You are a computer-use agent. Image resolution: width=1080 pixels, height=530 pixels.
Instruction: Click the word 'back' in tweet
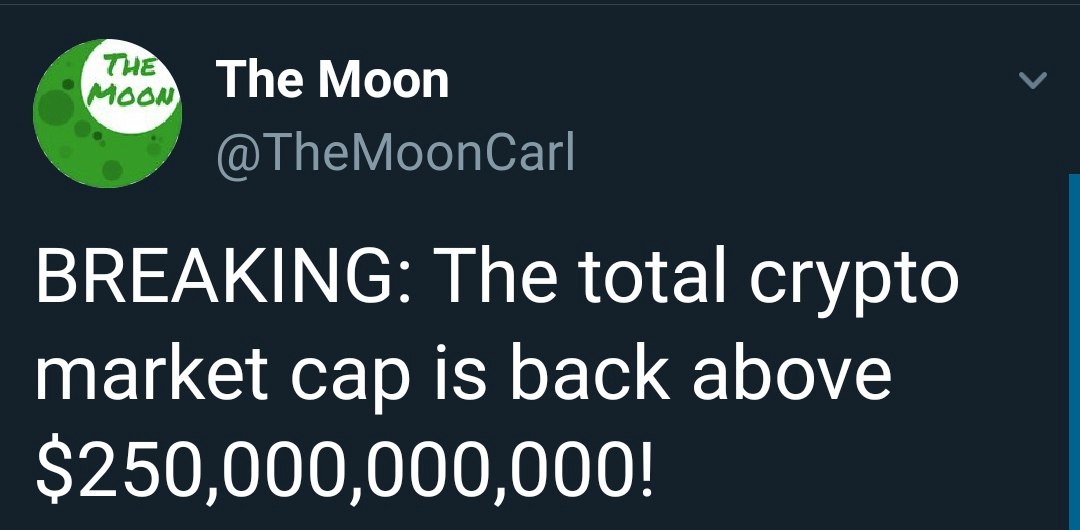tap(590, 377)
